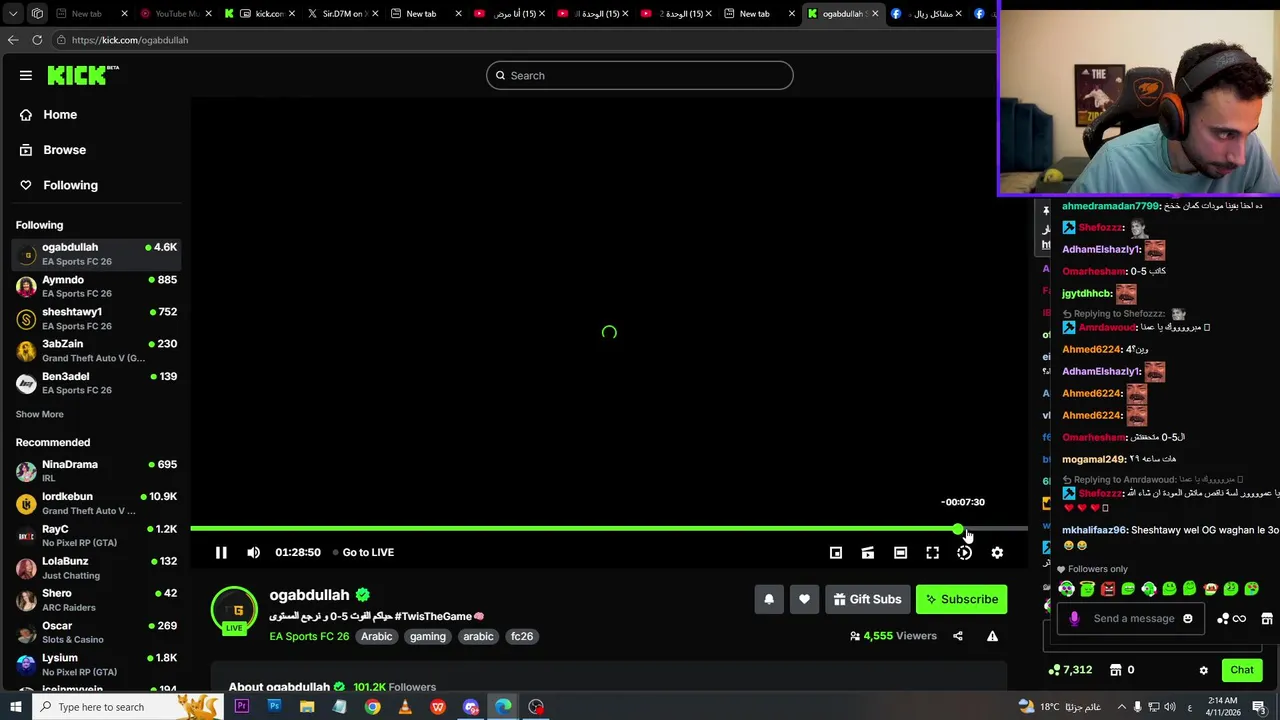Open browser tab search dropdown arrow
The image size is (1280, 720).
click(x=13, y=14)
